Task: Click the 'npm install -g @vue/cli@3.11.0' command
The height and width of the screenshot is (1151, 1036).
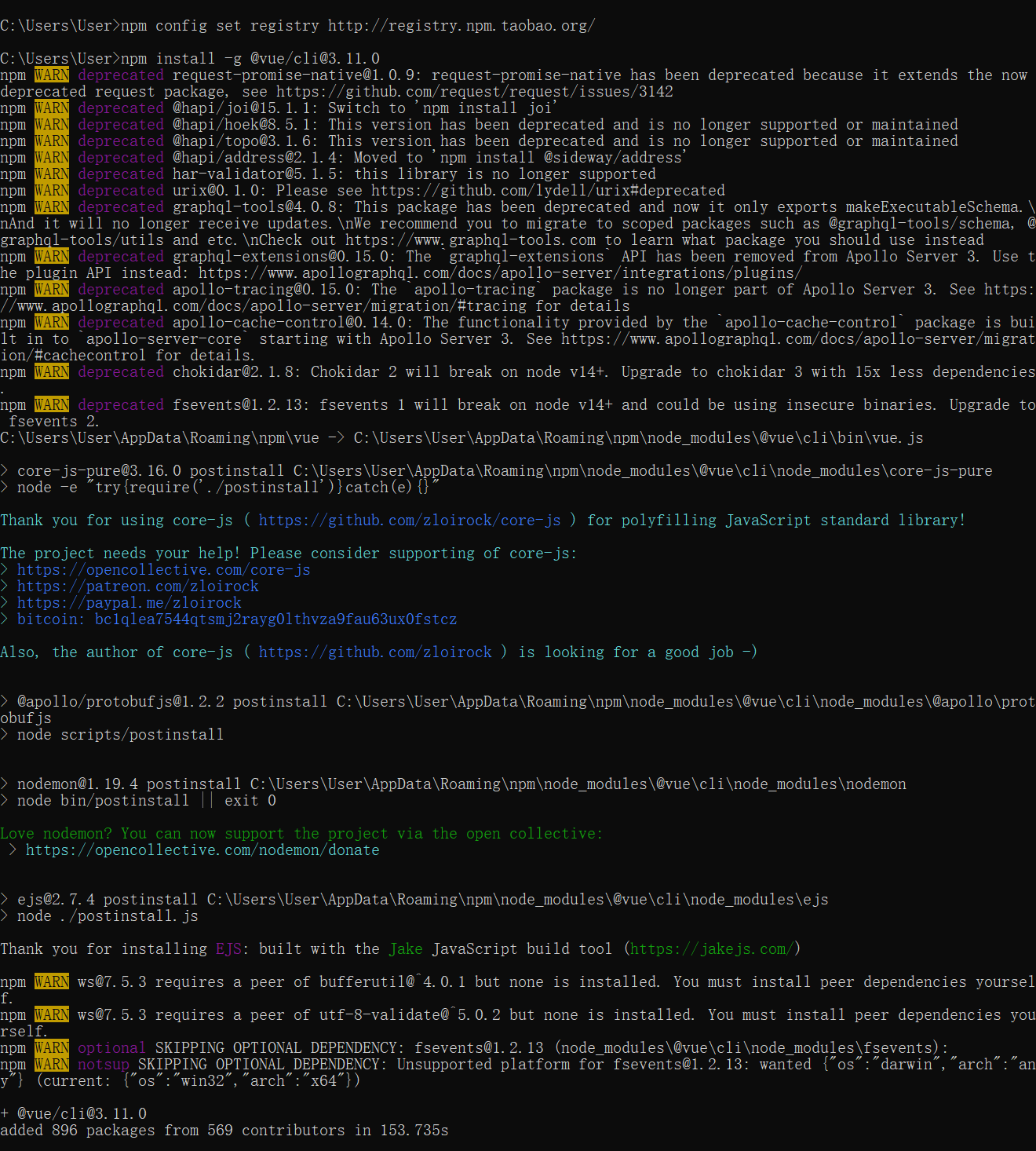Action: click(250, 58)
